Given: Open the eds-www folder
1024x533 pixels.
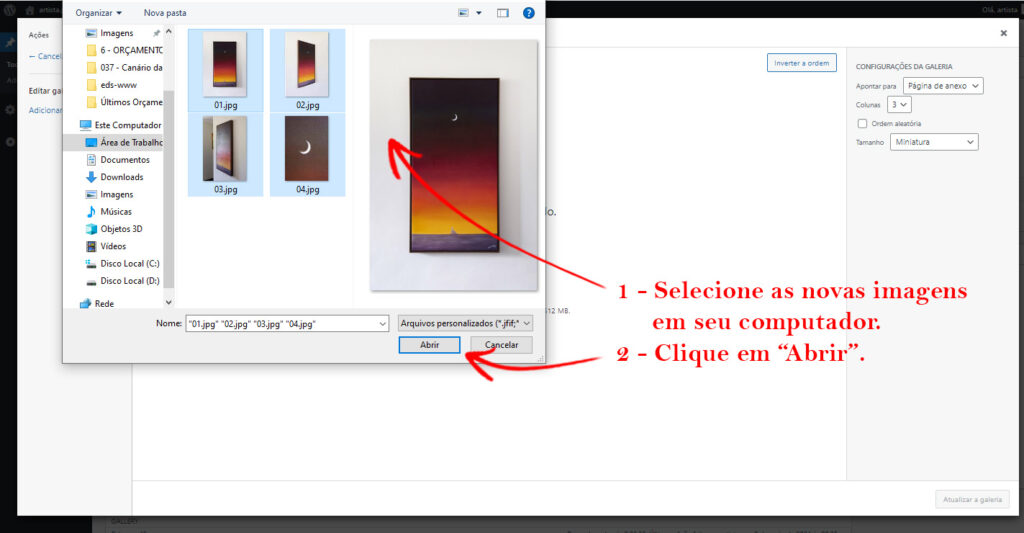Looking at the screenshot, I should (112, 84).
